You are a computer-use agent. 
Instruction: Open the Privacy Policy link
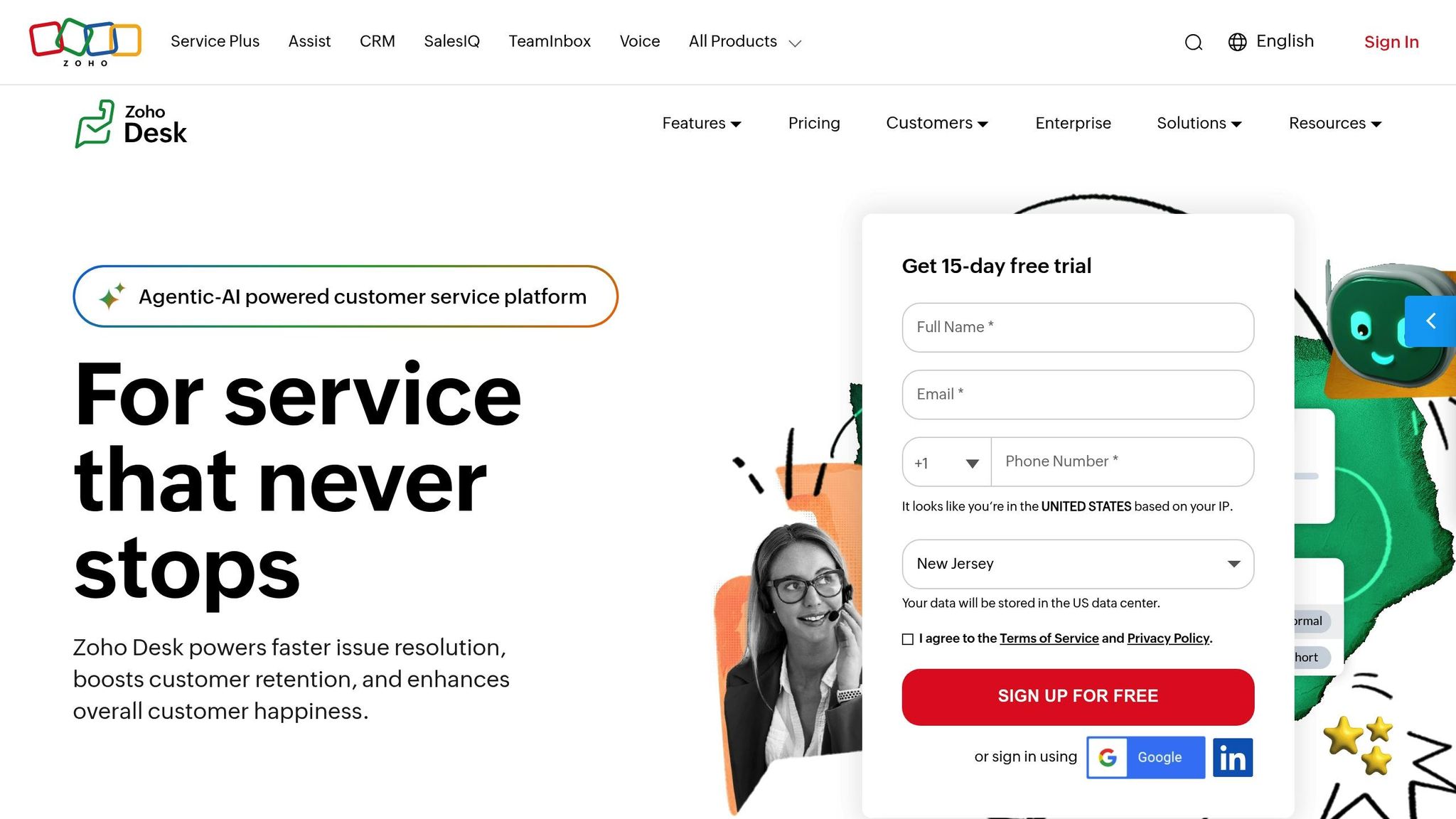pyautogui.click(x=1168, y=638)
